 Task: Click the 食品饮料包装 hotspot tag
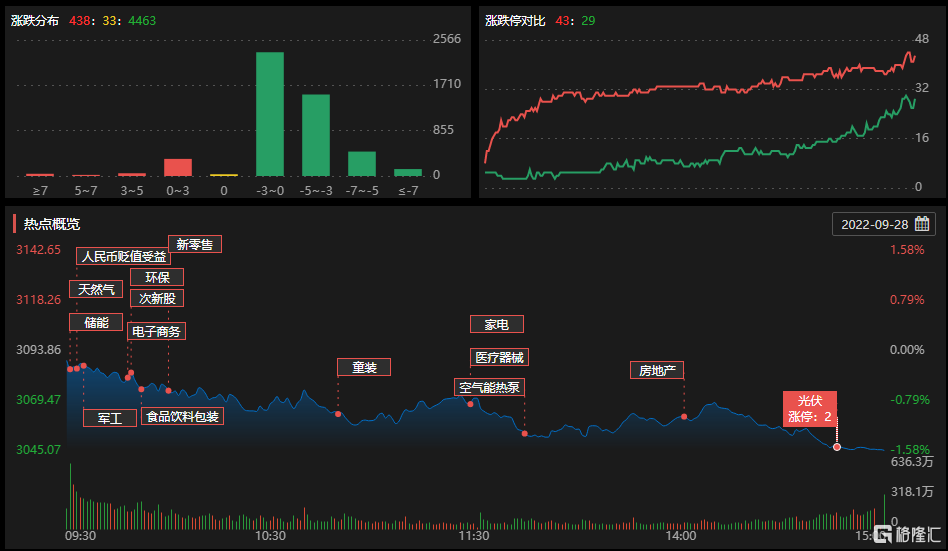[x=181, y=417]
